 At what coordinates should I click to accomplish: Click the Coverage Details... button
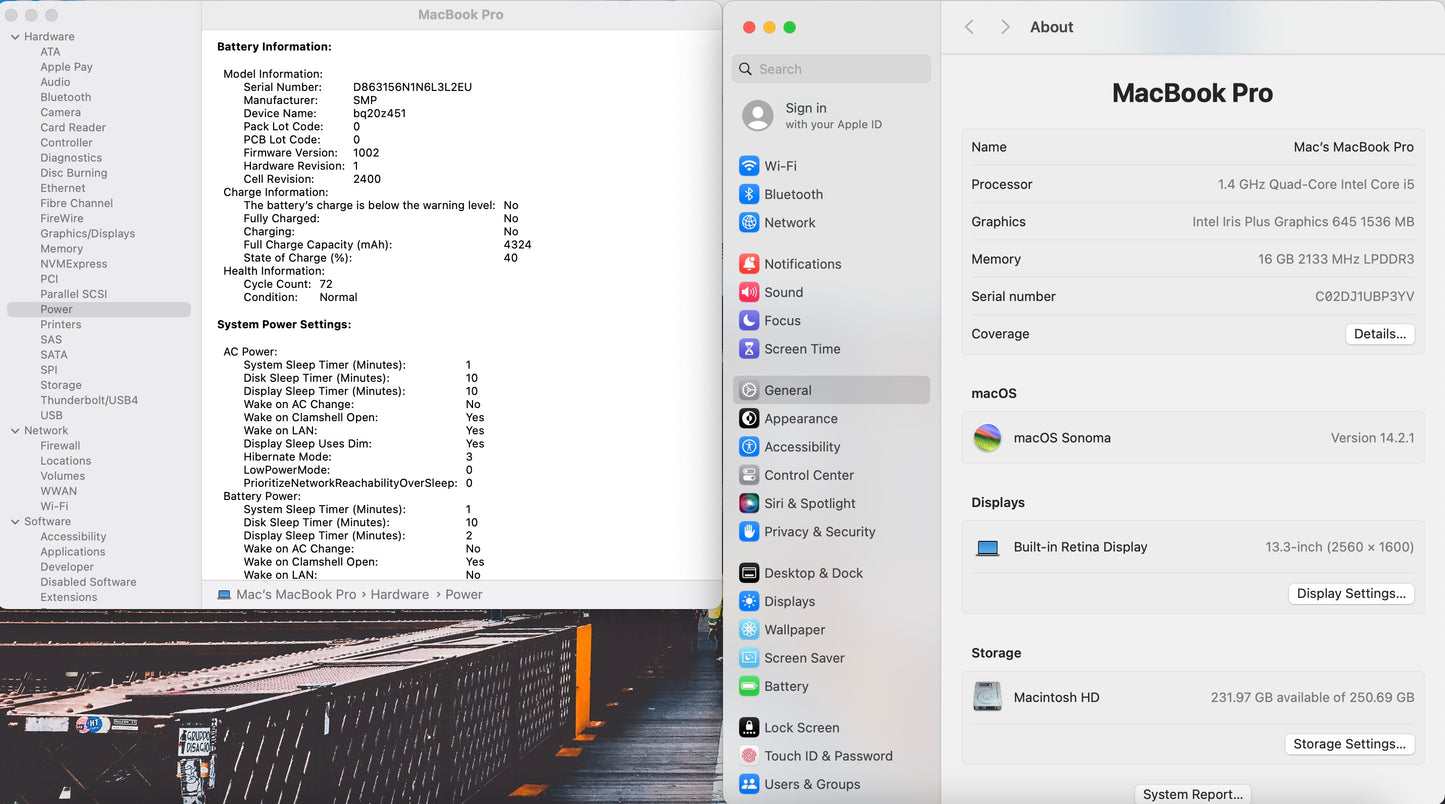click(x=1379, y=334)
